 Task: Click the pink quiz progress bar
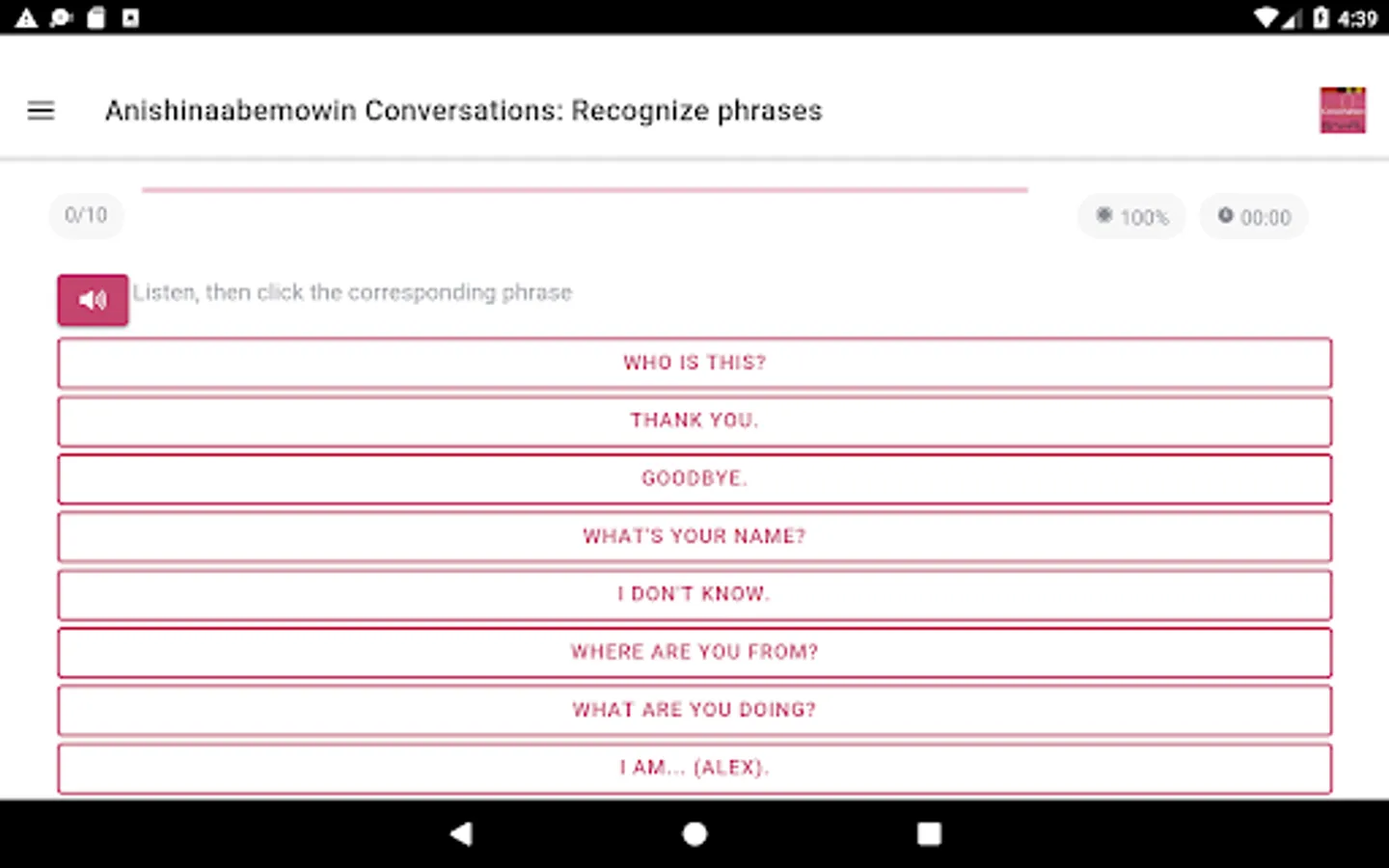click(x=585, y=190)
